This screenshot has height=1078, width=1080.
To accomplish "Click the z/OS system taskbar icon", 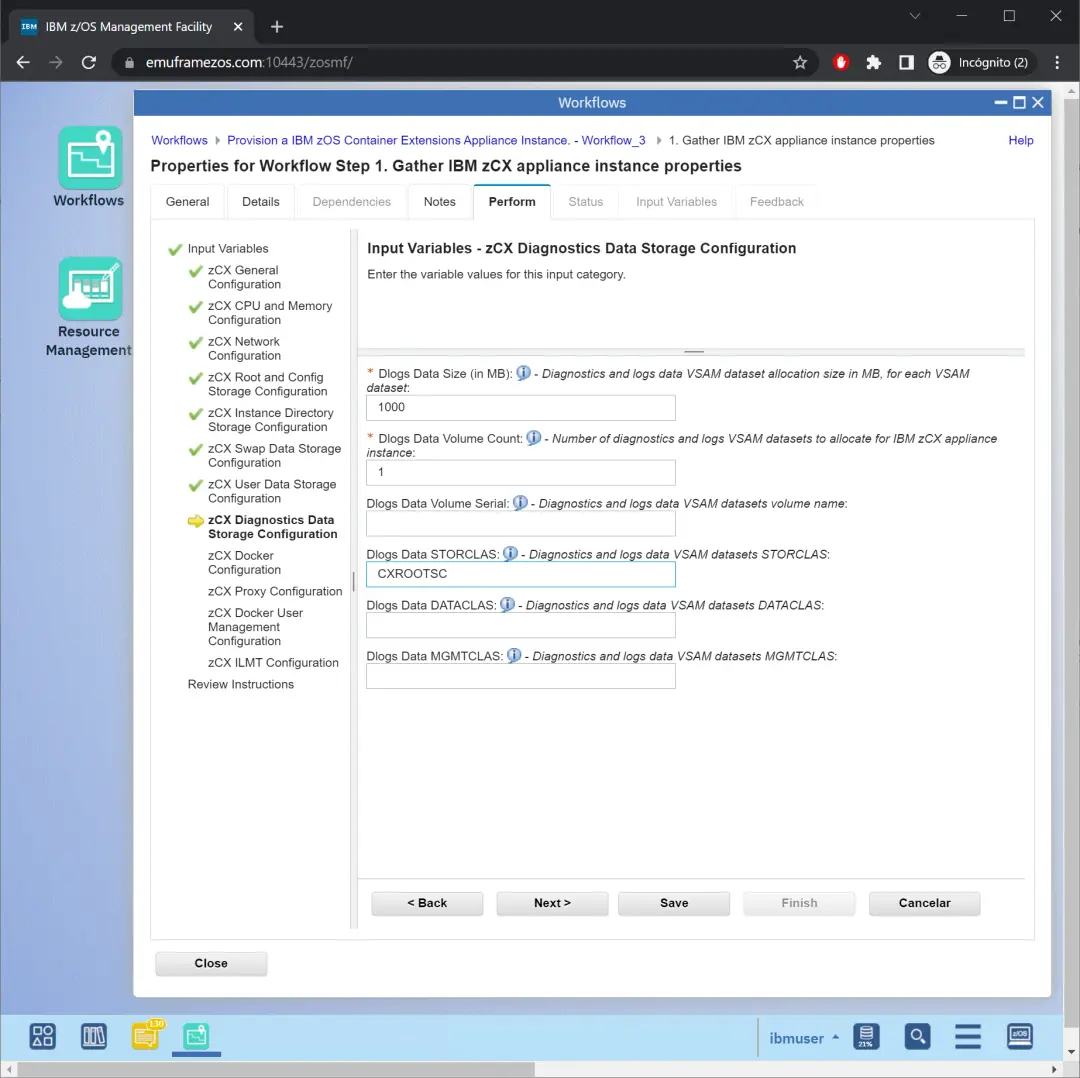I will point(1019,1036).
